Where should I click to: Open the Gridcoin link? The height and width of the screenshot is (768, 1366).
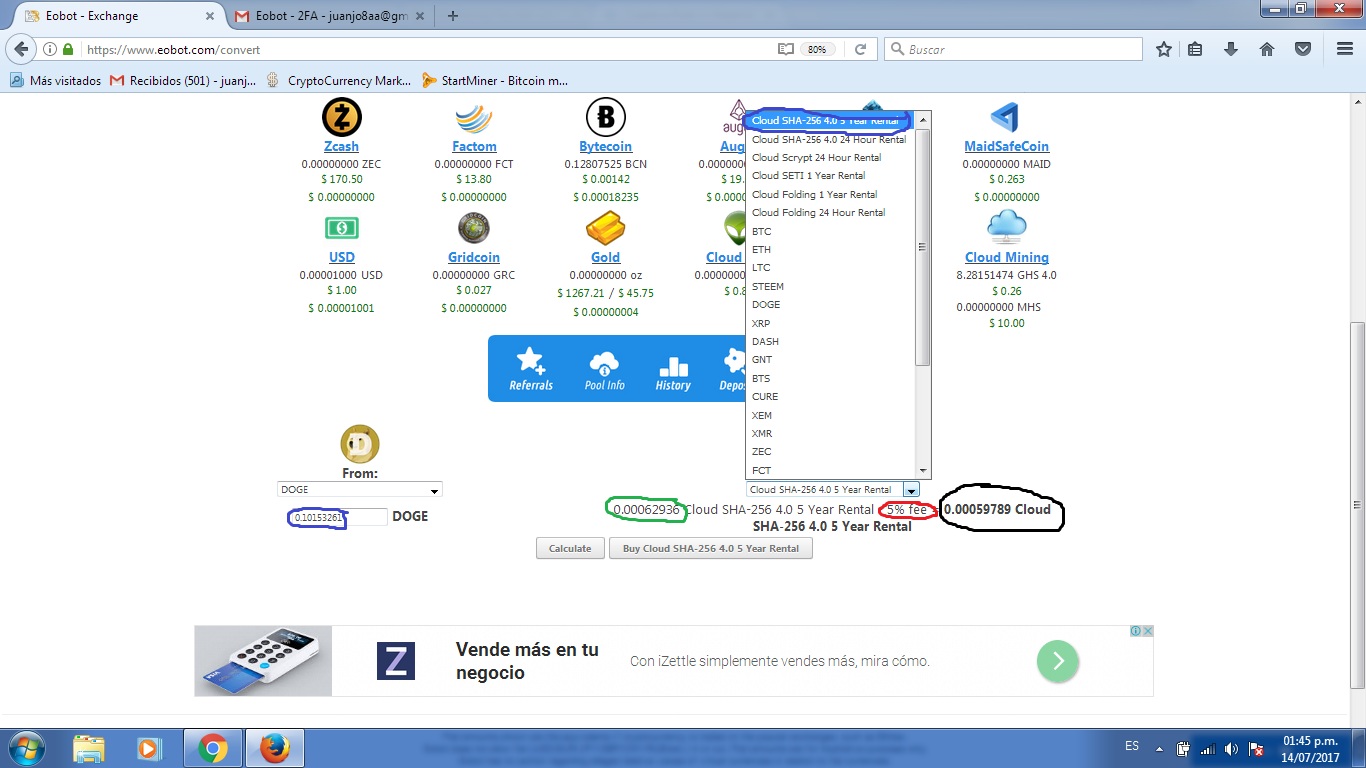click(x=474, y=257)
